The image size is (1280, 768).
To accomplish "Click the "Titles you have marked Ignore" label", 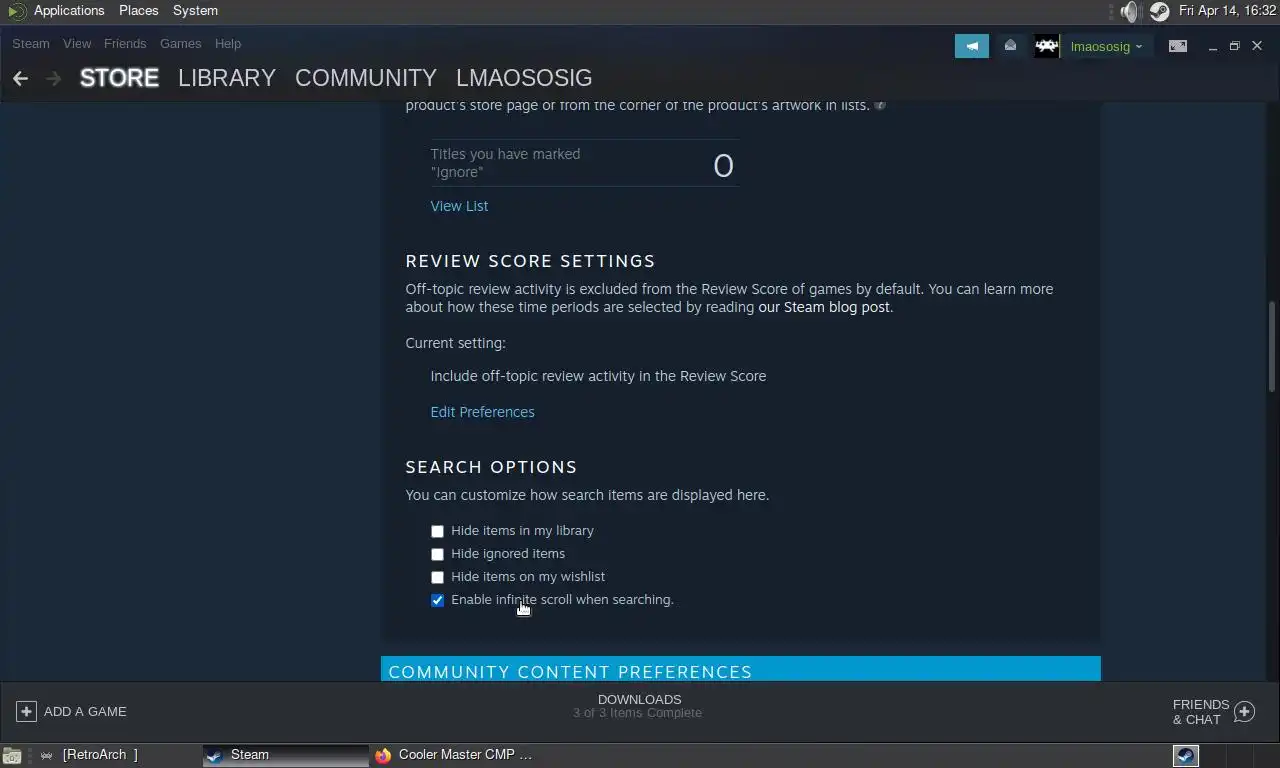I will tap(505, 163).
